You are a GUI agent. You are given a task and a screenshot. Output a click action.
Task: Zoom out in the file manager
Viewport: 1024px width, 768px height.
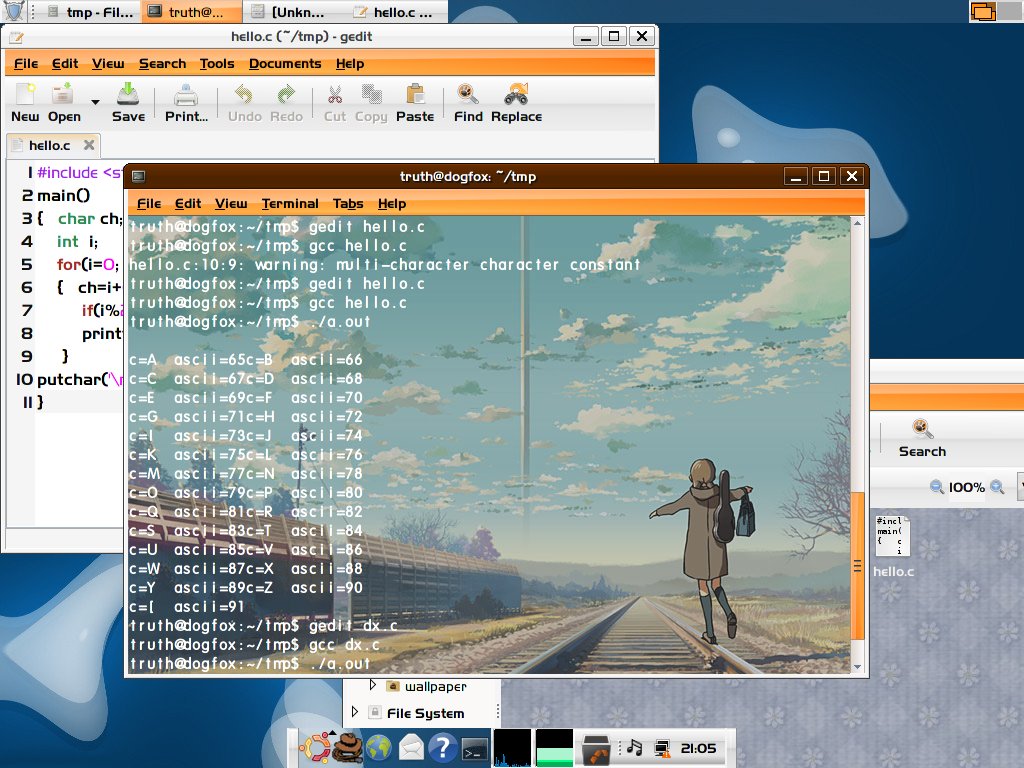pyautogui.click(x=936, y=487)
